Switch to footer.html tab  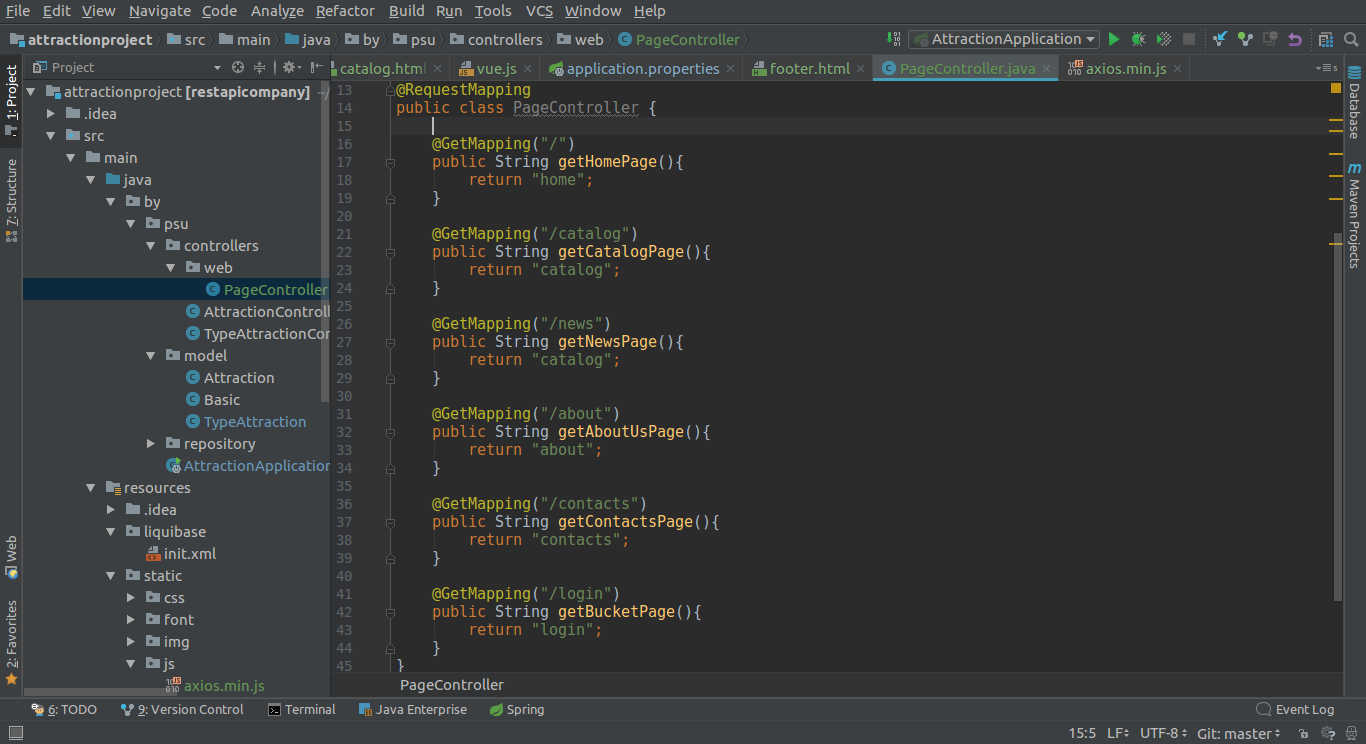[x=810, y=69]
